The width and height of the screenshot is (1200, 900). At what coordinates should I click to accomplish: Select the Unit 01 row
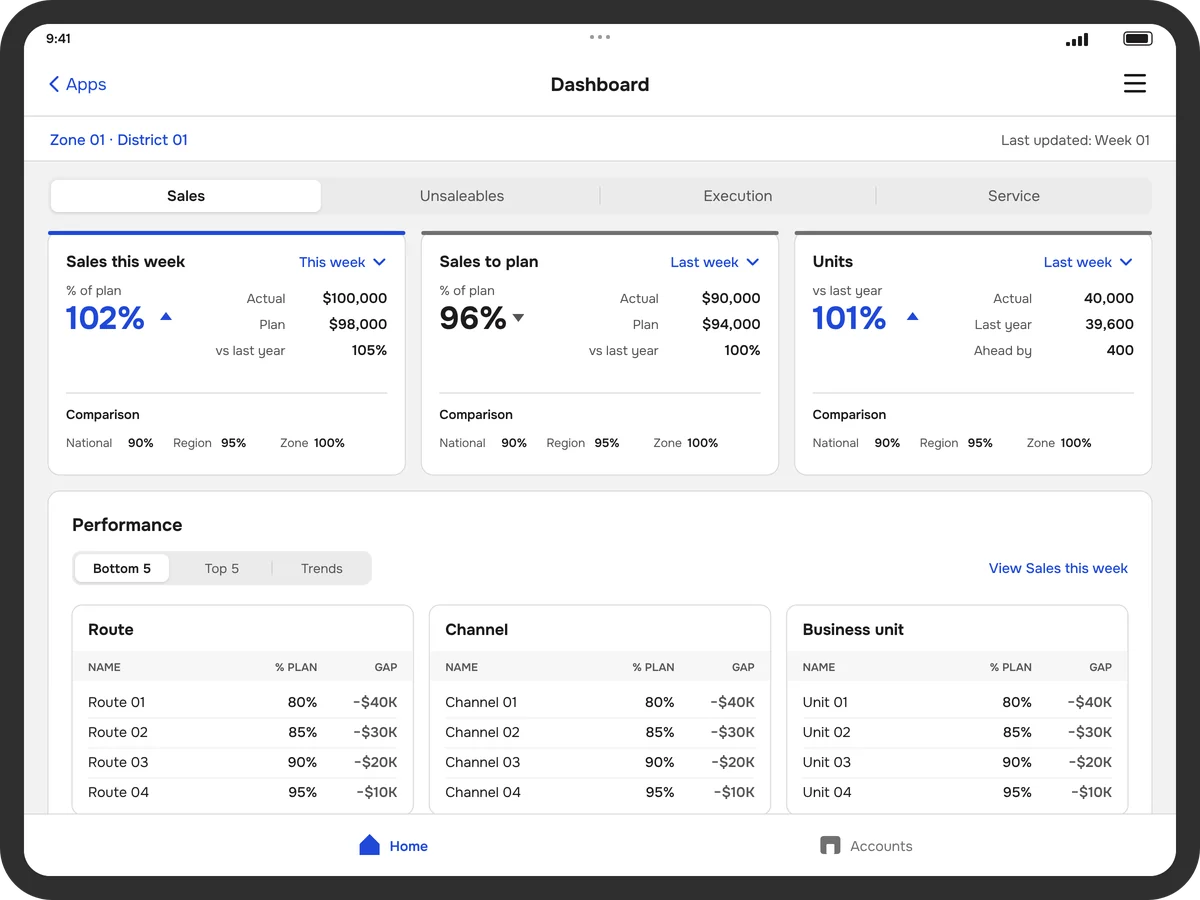click(x=957, y=702)
